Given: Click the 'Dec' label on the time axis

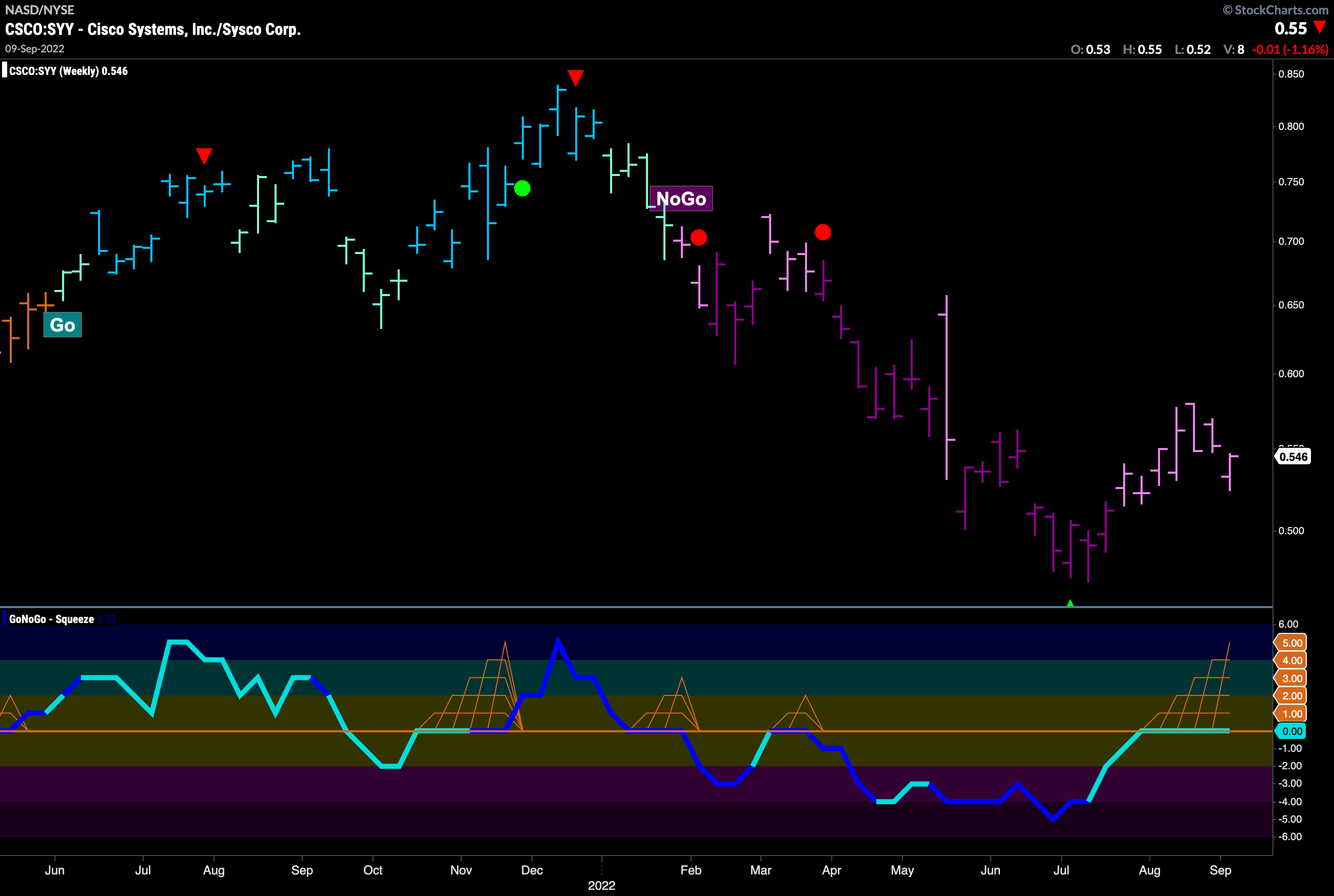Looking at the screenshot, I should pos(532,870).
